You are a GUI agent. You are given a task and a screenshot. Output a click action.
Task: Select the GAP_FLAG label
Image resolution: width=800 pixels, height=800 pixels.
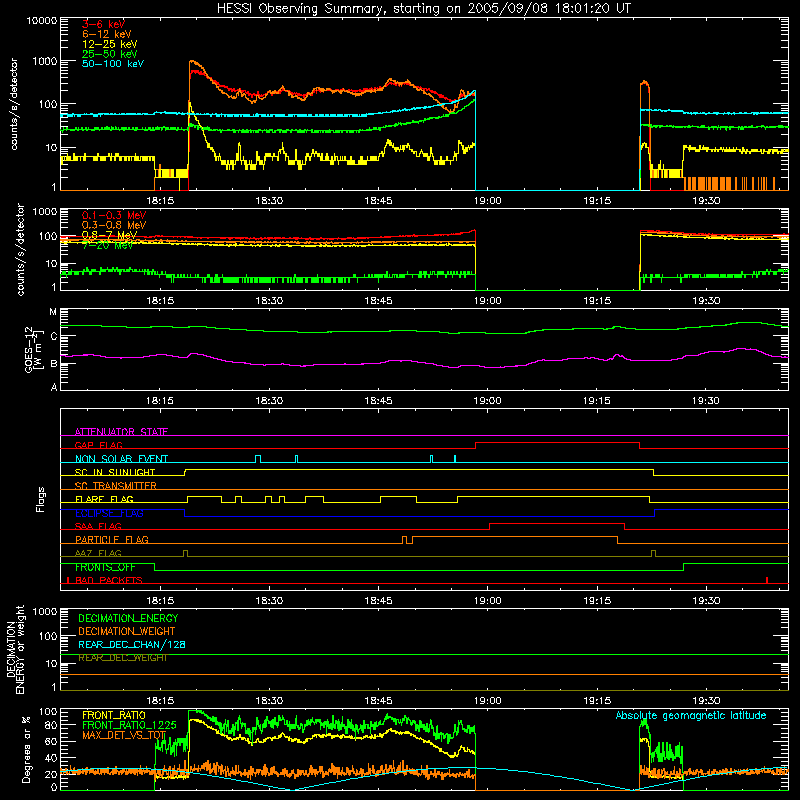(x=98, y=445)
